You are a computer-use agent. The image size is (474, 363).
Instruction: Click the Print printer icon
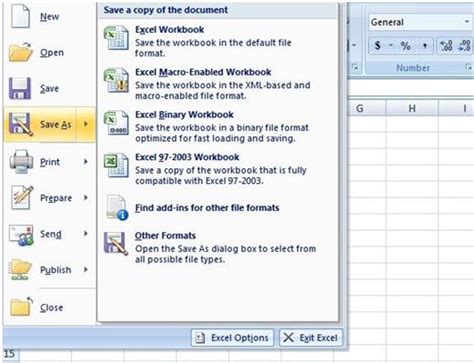(21, 162)
